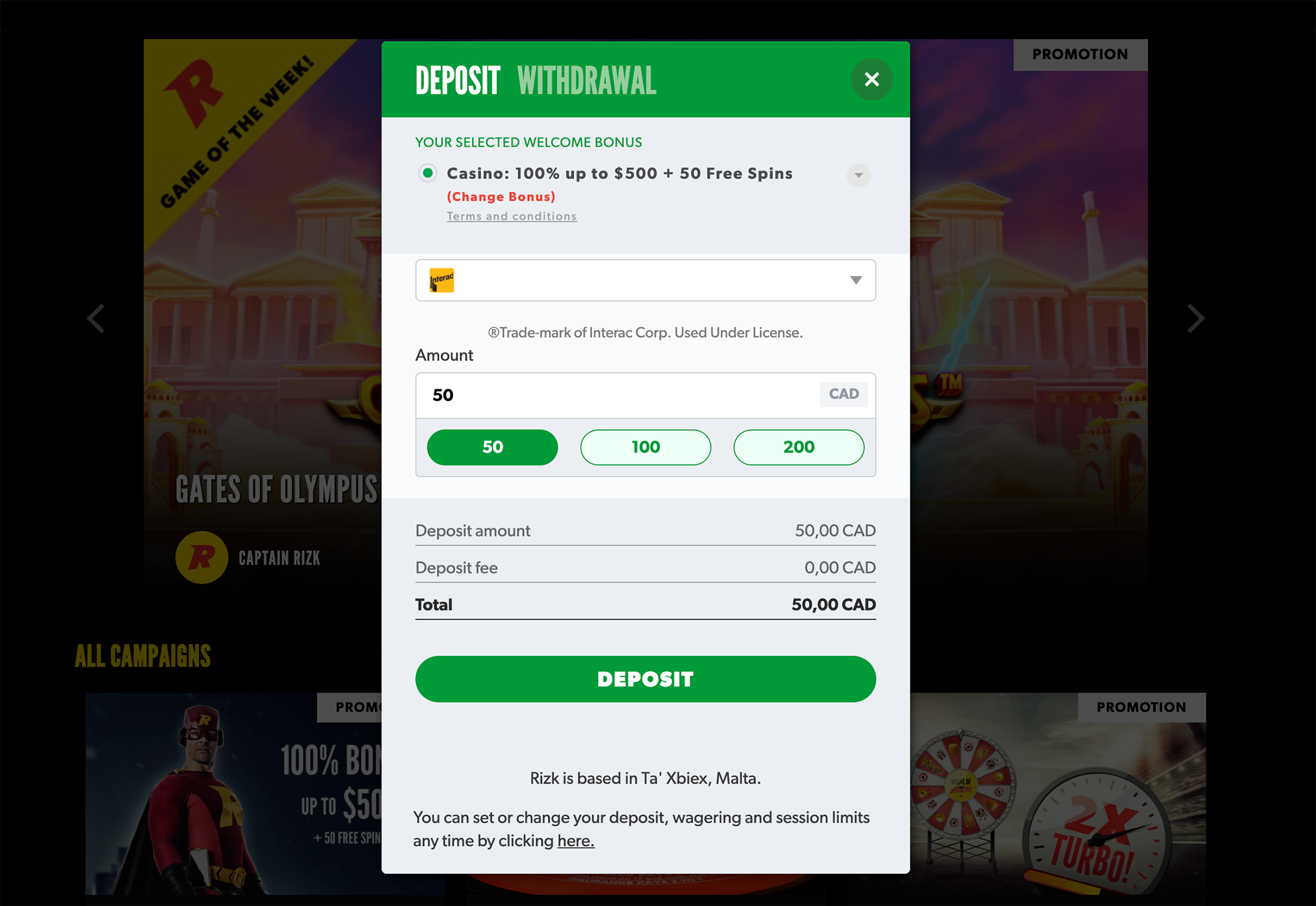Switch to the Withdrawal tab

(x=587, y=80)
